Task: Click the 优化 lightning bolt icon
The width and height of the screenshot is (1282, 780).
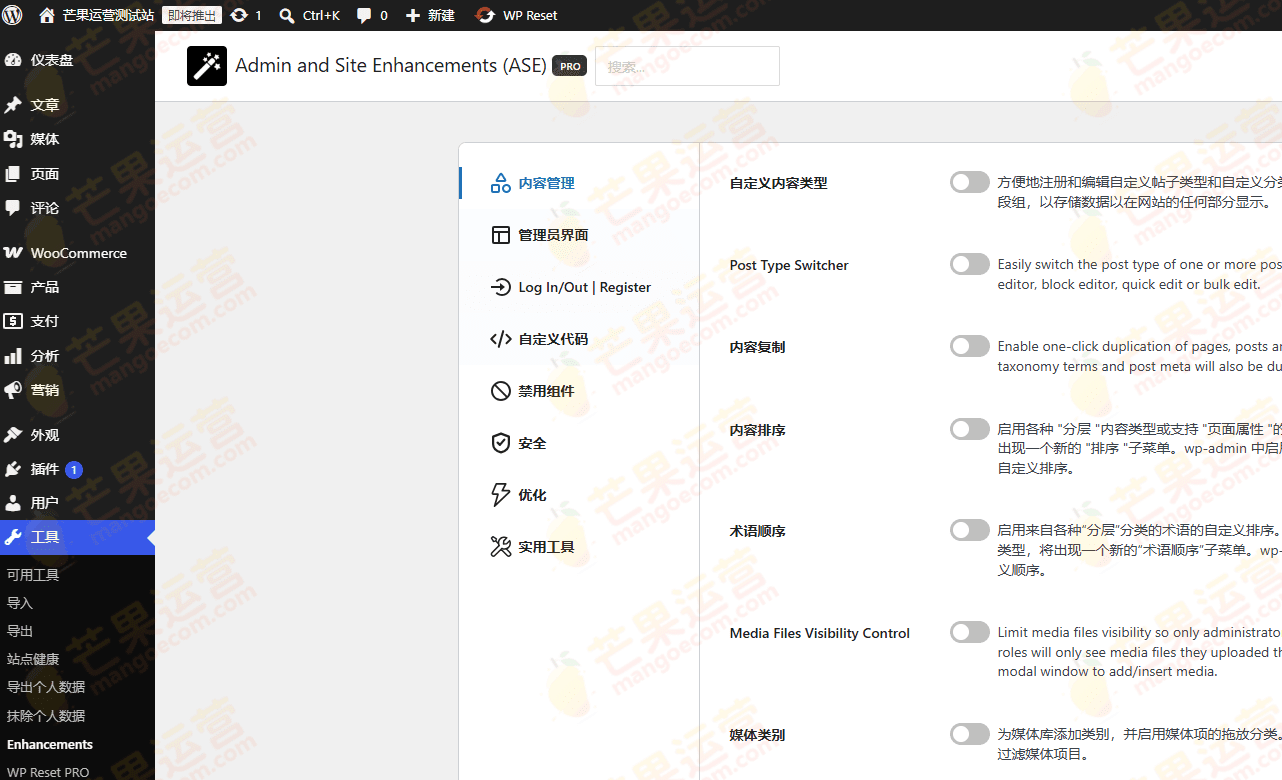Action: pos(501,495)
